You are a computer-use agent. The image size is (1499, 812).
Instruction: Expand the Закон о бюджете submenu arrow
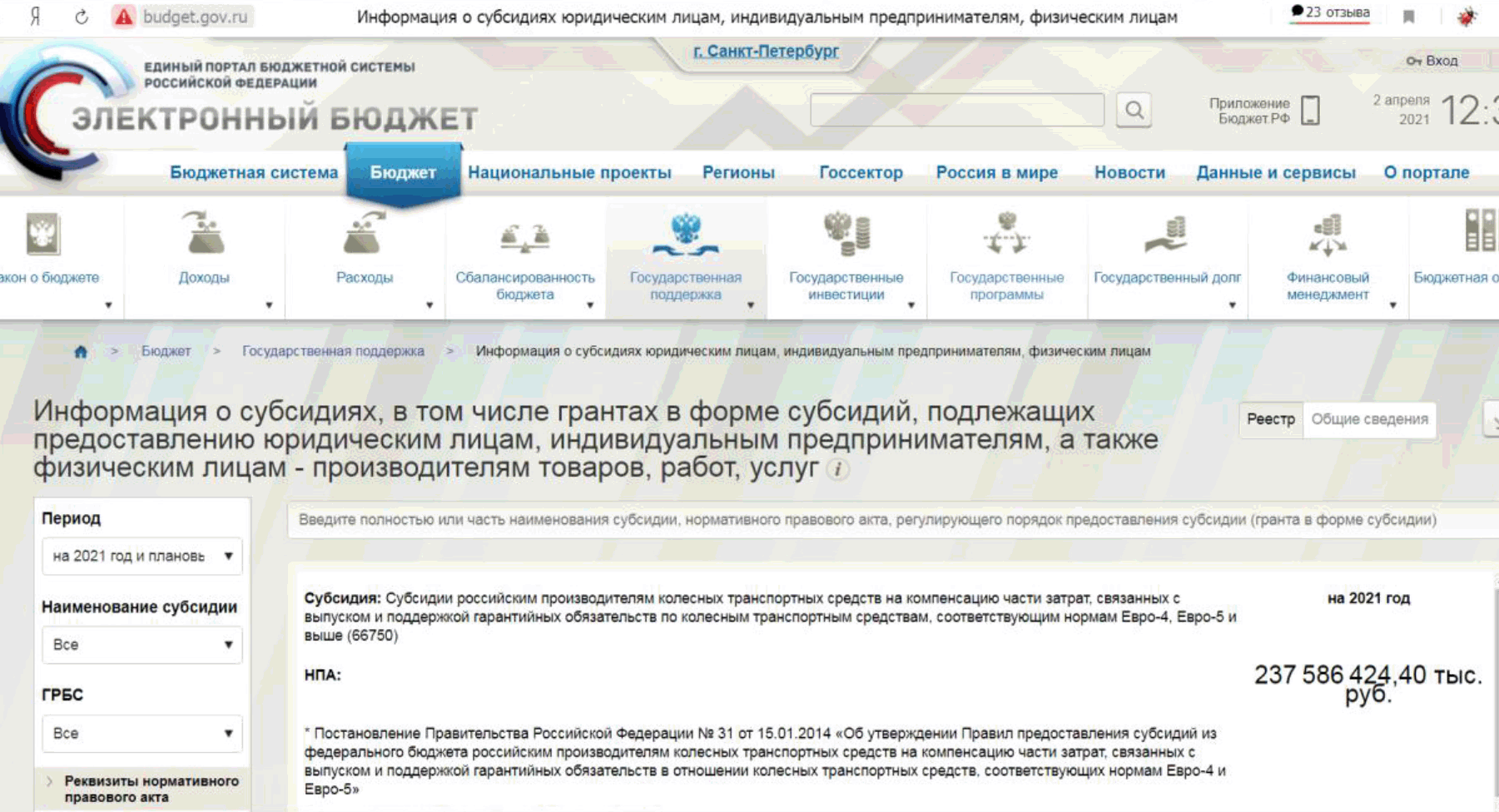coord(108,305)
